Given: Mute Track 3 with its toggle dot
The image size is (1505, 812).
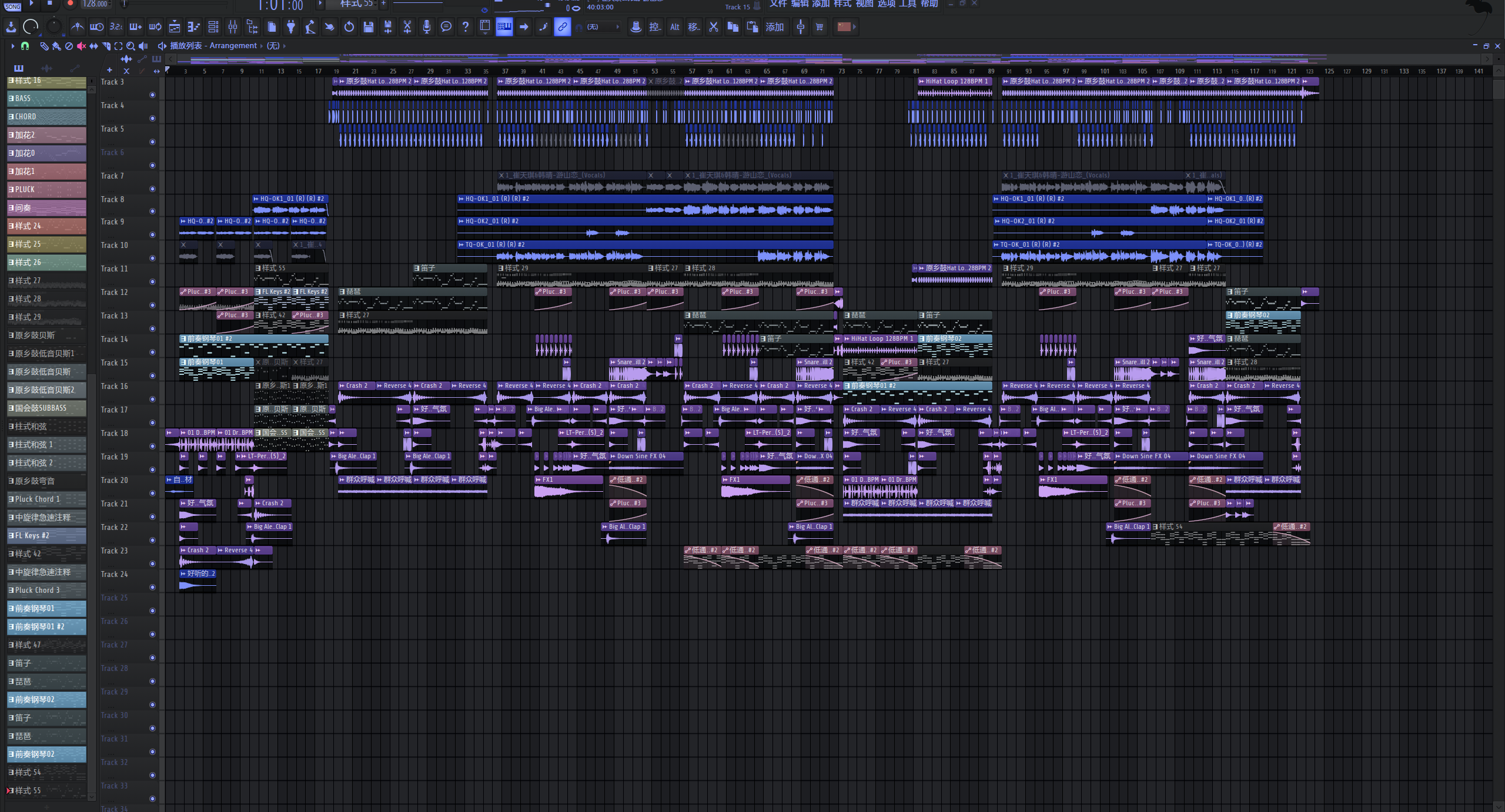Looking at the screenshot, I should tap(152, 95).
